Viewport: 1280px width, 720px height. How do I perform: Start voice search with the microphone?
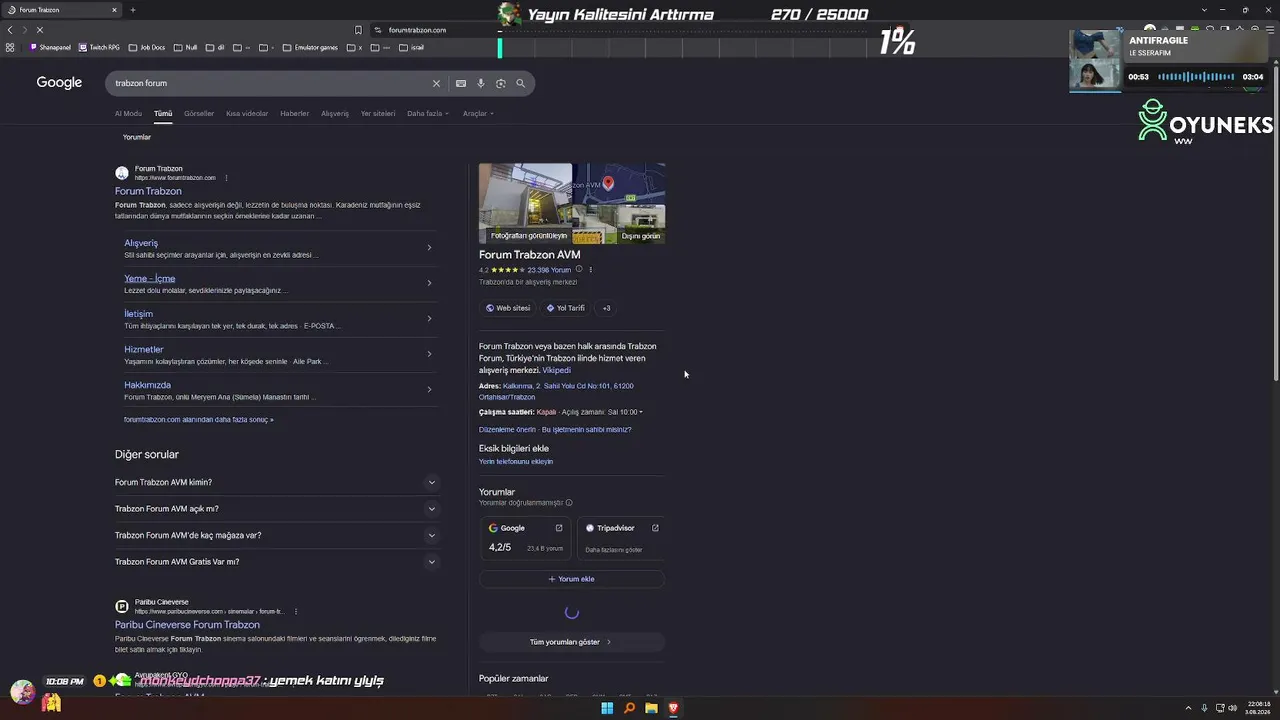coord(481,83)
